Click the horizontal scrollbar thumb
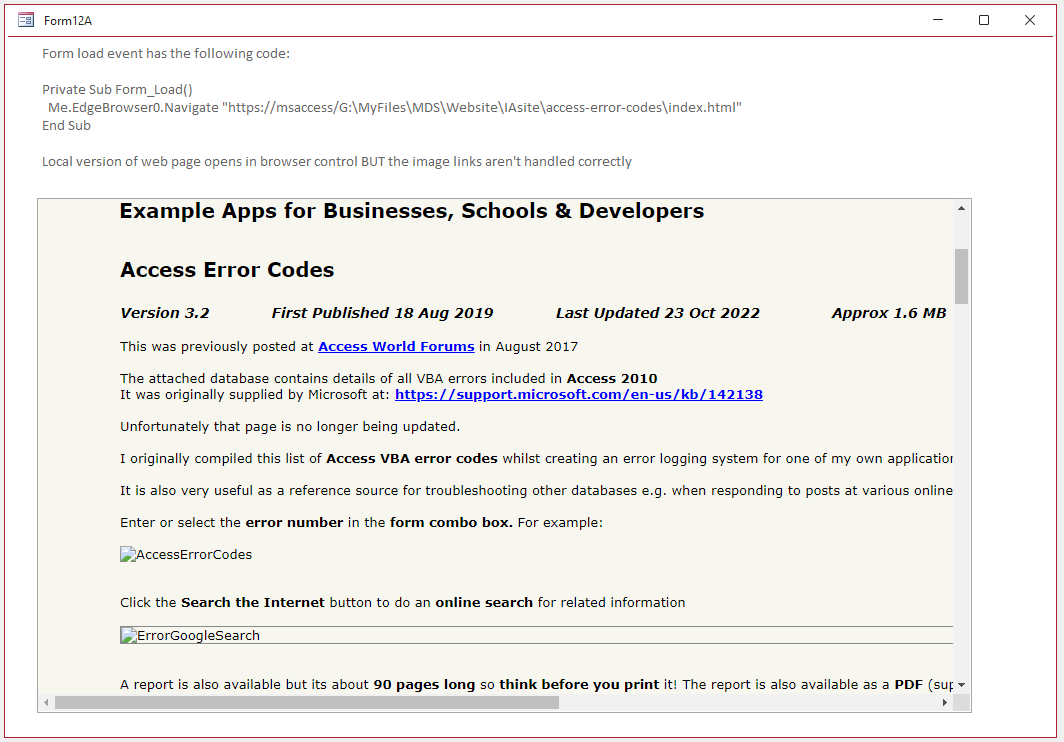The image size is (1064, 742). pos(307,703)
